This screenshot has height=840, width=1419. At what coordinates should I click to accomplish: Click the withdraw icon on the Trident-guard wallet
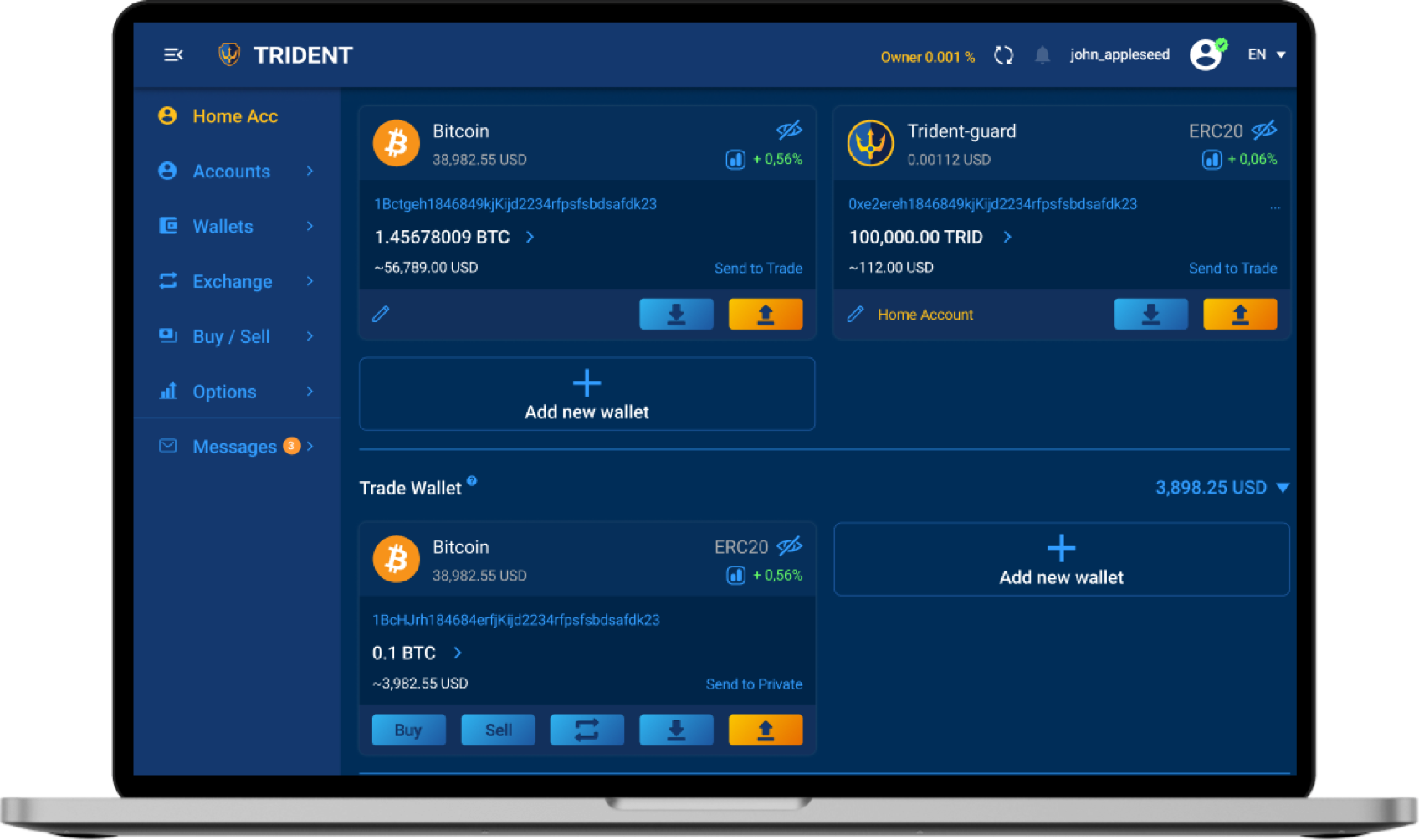tap(1240, 314)
